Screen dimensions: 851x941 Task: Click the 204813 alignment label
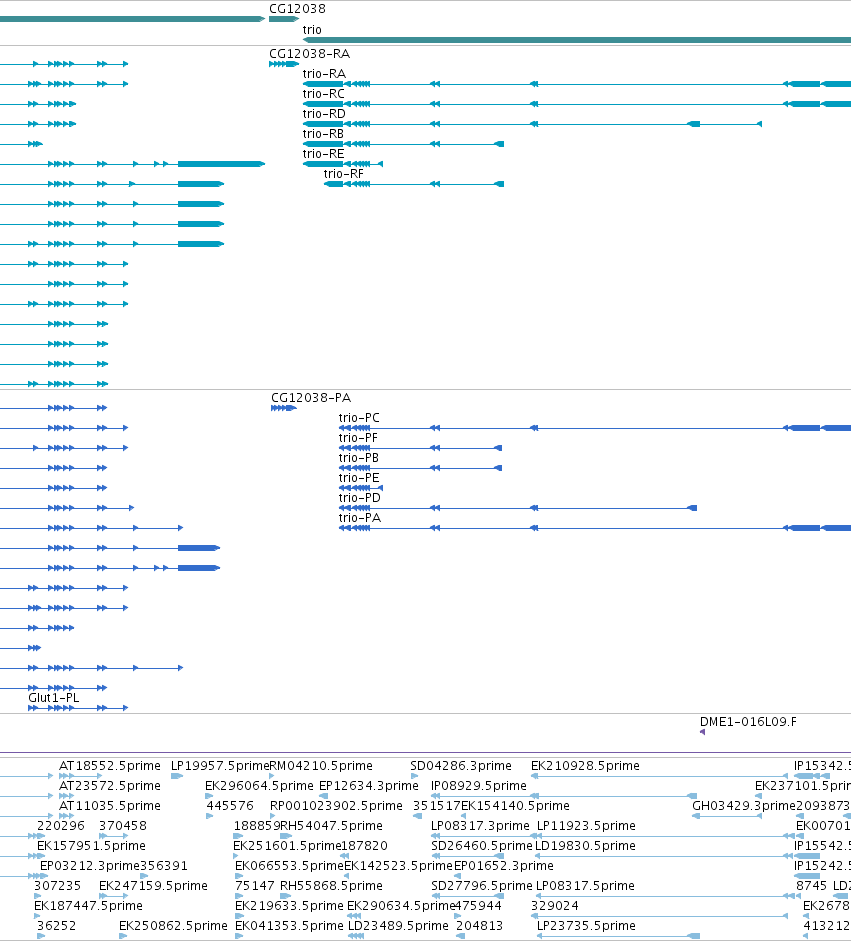[480, 925]
